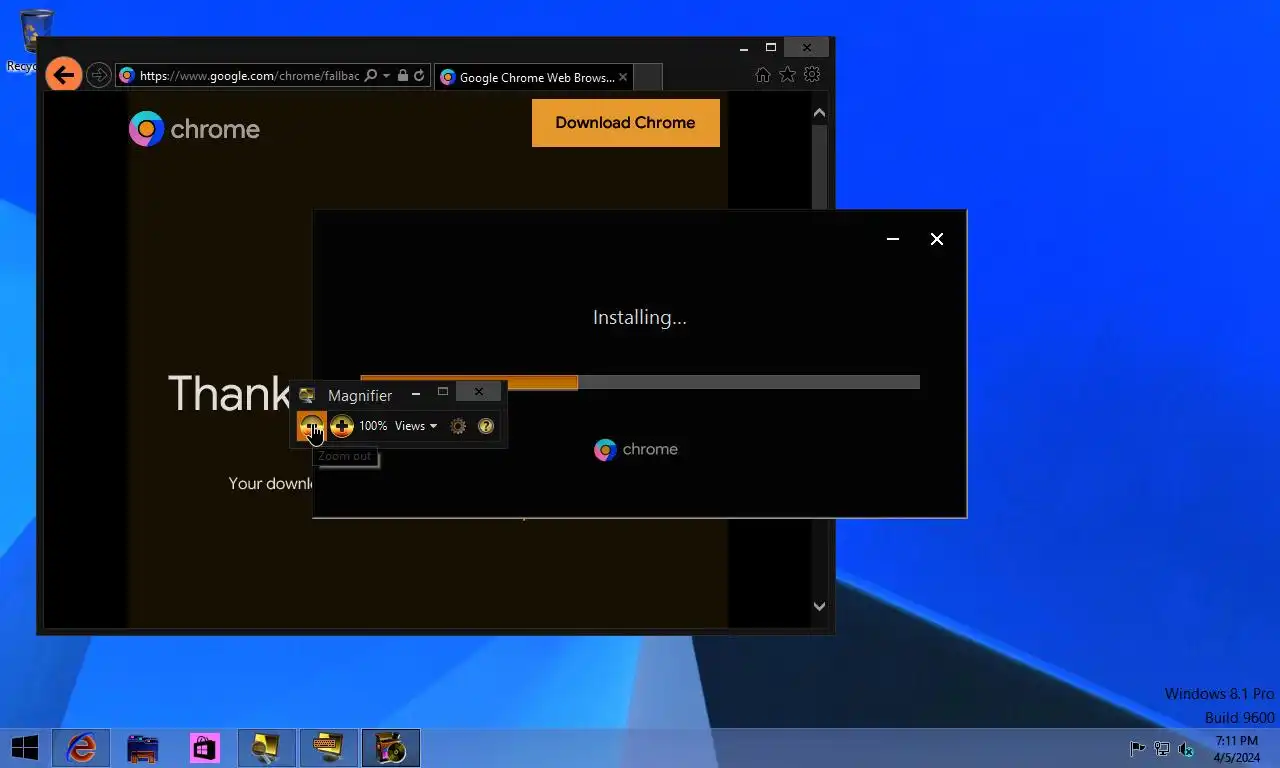The height and width of the screenshot is (768, 1280).
Task: Open the Magnifier options gear
Action: [x=458, y=426]
